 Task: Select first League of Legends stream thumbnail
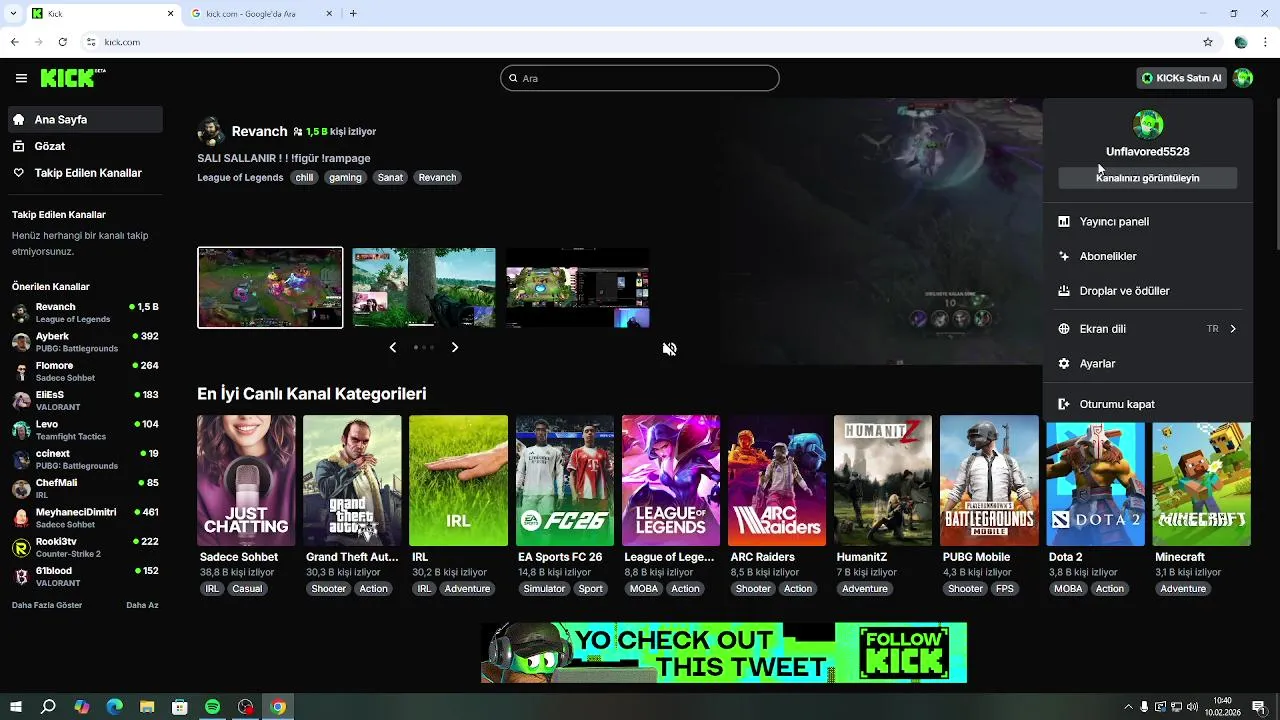point(270,288)
